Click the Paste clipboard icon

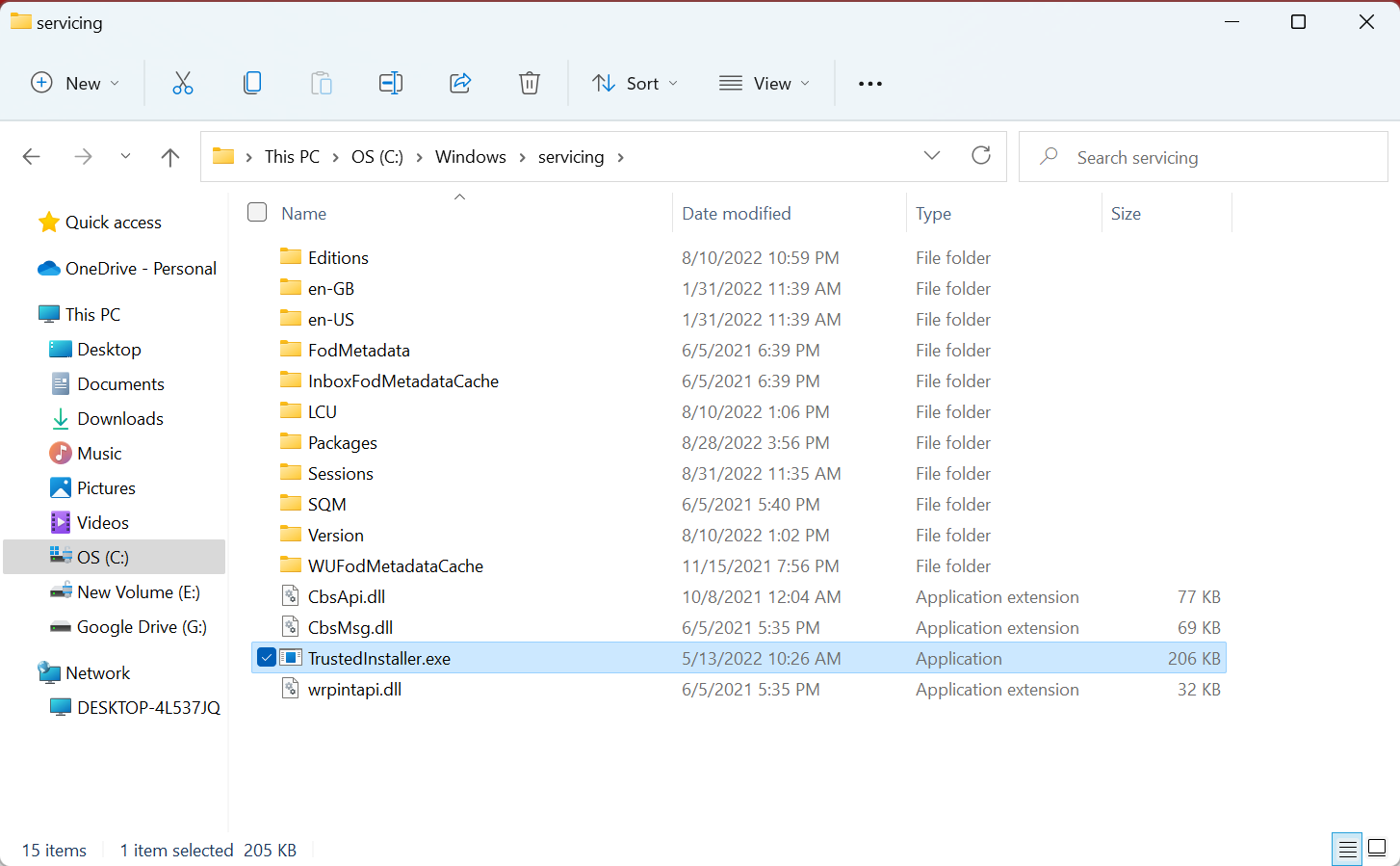pyautogui.click(x=322, y=83)
